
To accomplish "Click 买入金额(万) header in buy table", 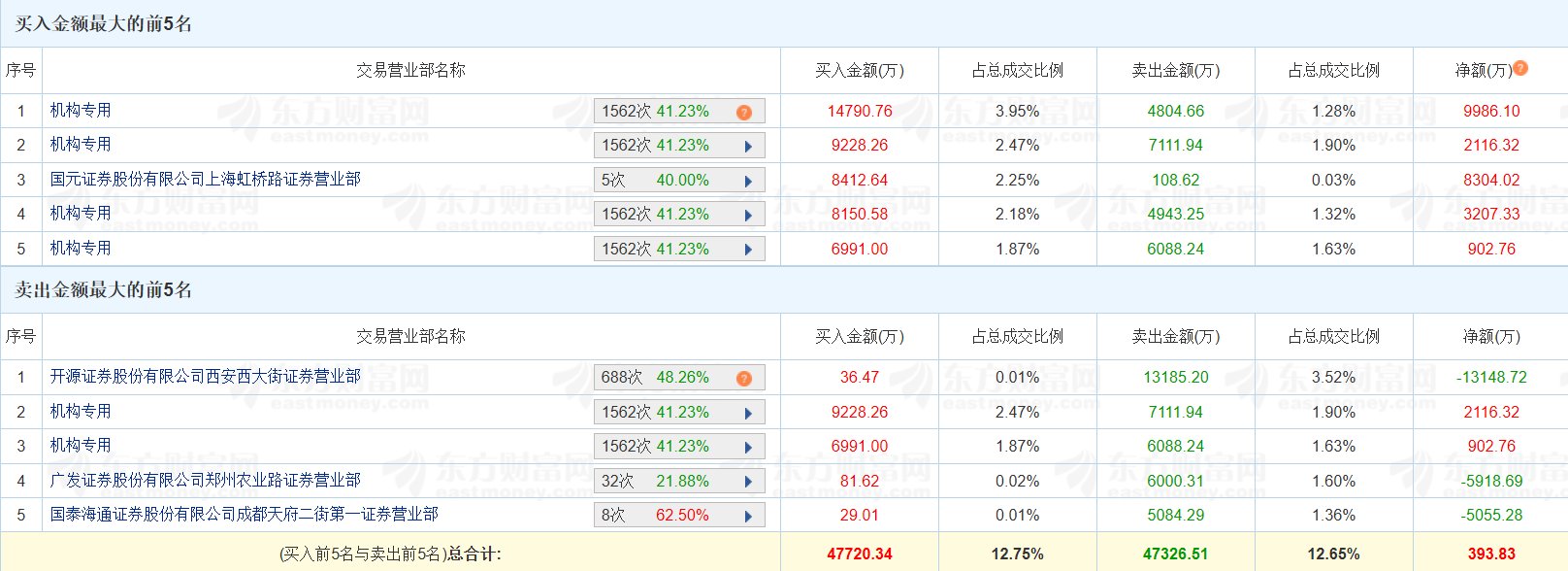I will tap(859, 70).
